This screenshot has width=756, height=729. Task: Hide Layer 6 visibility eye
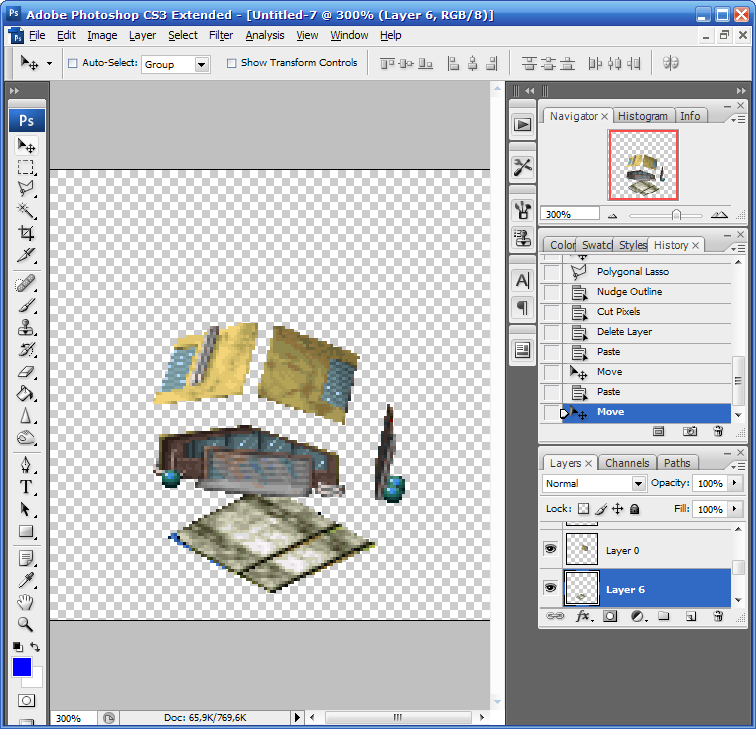[551, 588]
